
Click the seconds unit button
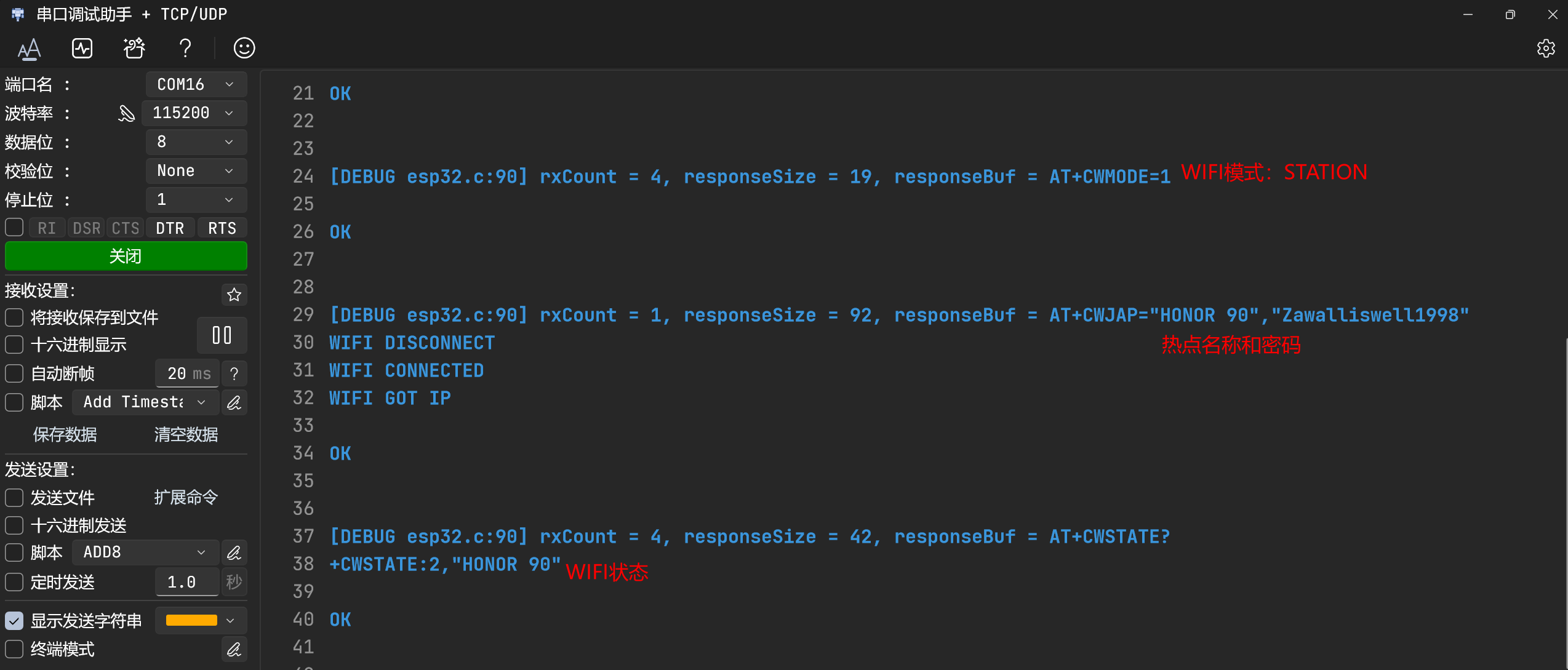pos(234,582)
